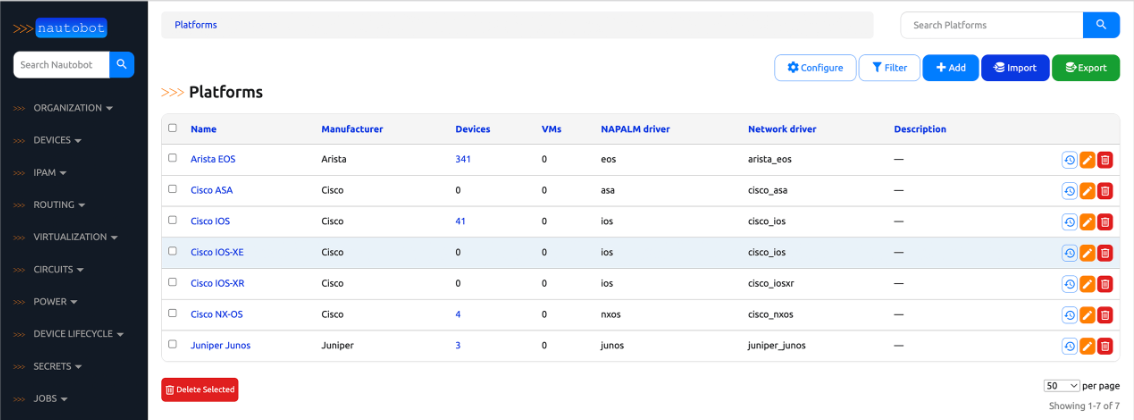Select the Cisco IOS-XE row checkbox
Screen dimensions: 1134x420
tap(172, 251)
